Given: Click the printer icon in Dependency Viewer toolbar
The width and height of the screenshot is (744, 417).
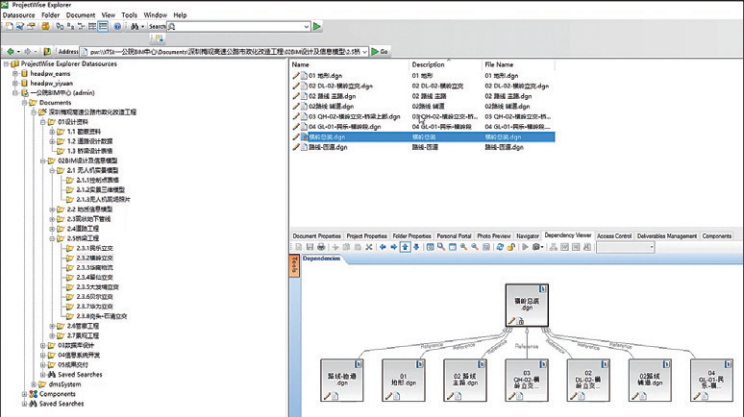Looking at the screenshot, I should 321,247.
